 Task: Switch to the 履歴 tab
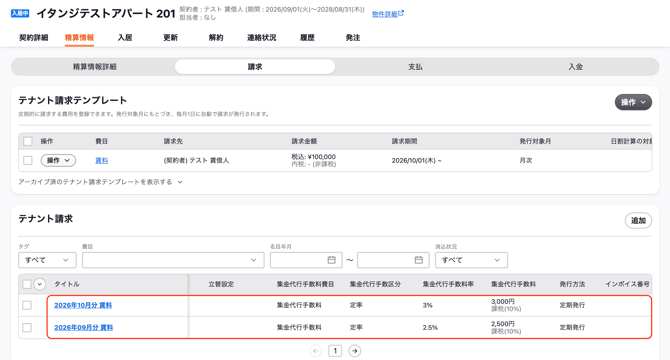(x=307, y=38)
